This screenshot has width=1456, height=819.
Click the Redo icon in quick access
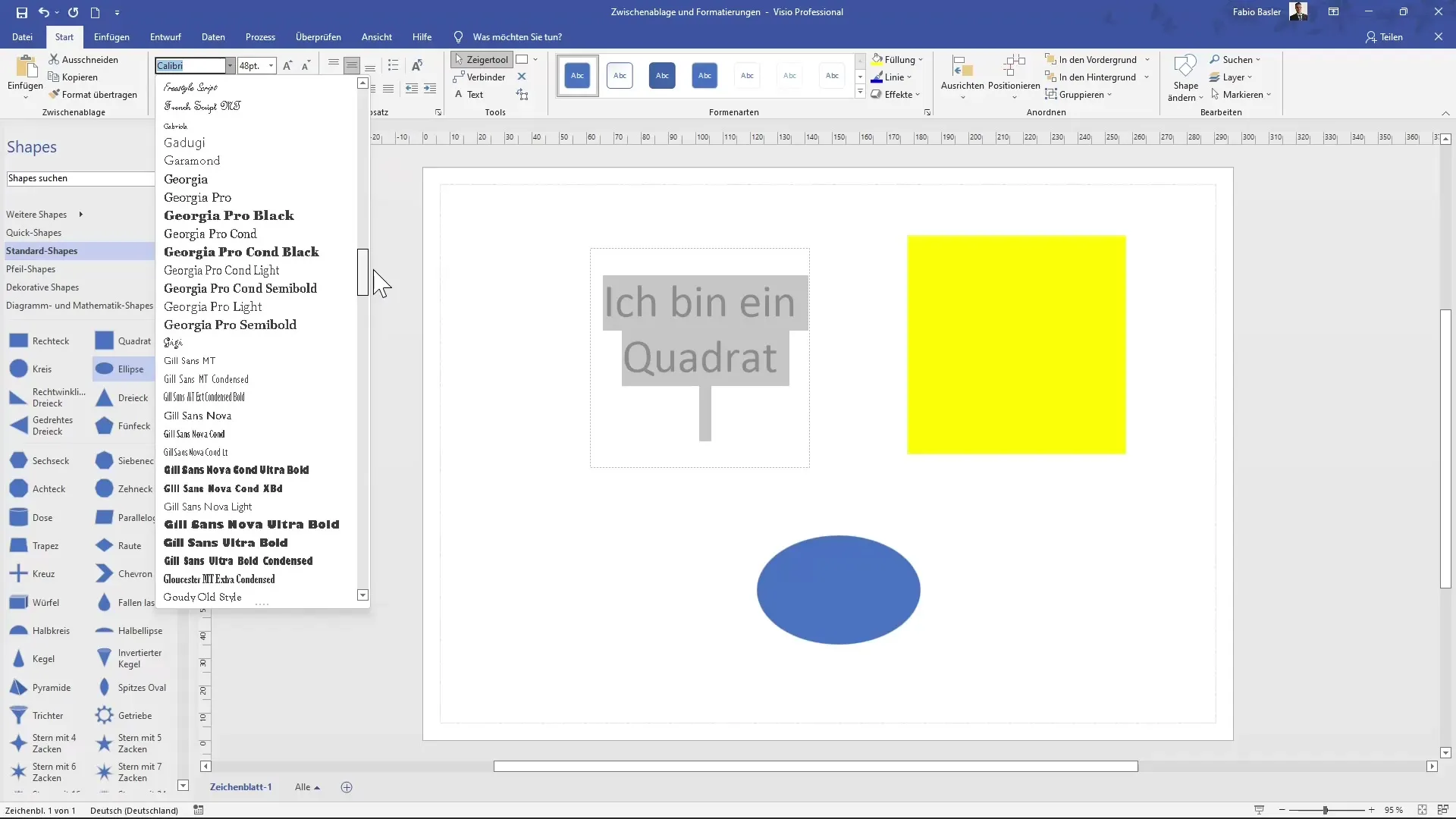(x=73, y=12)
